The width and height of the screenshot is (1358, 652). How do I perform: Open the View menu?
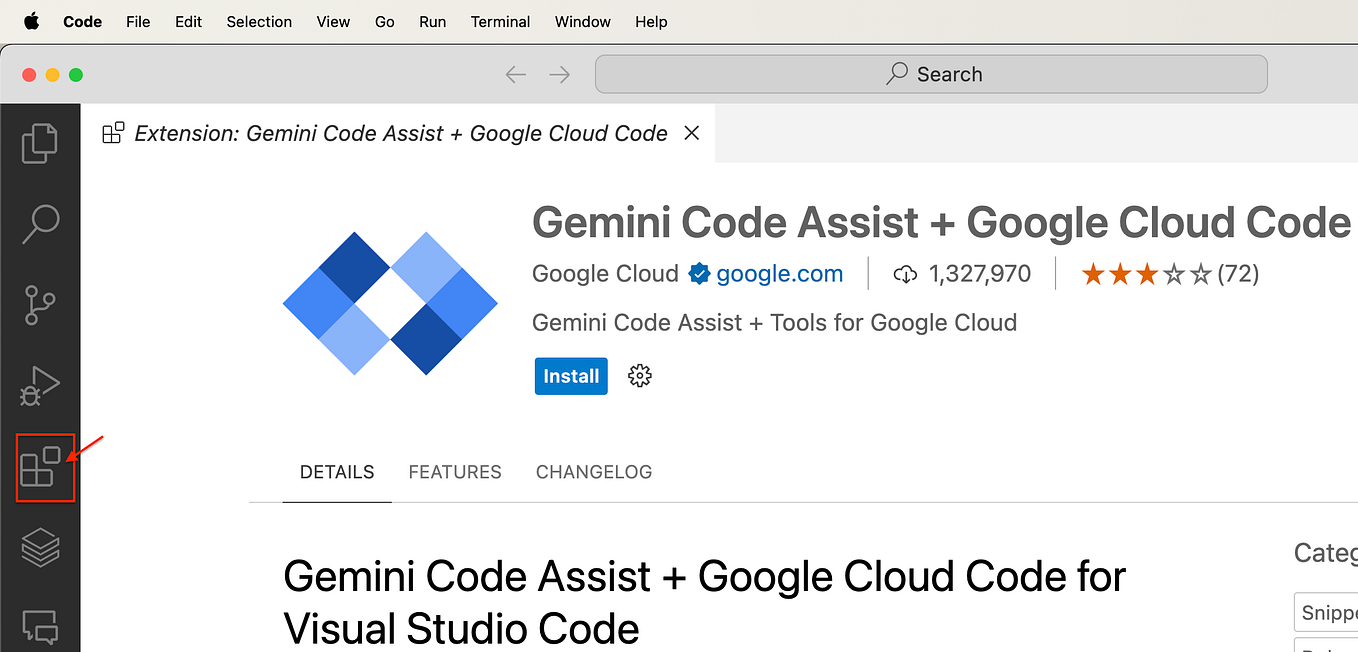333,21
